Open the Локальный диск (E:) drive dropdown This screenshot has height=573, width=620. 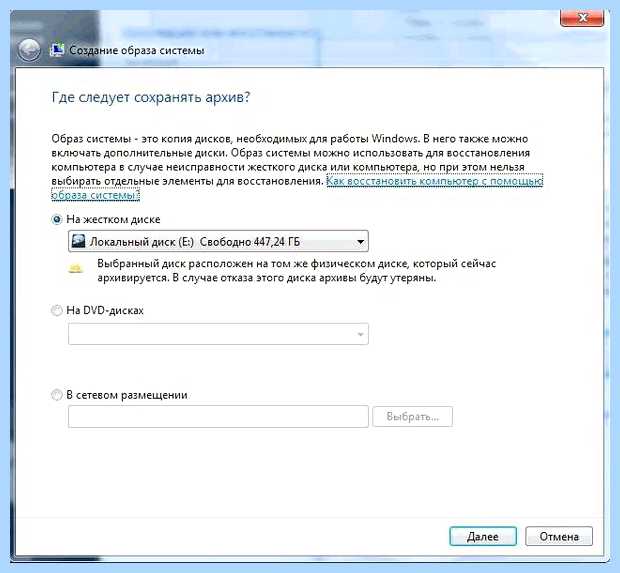tap(218, 241)
